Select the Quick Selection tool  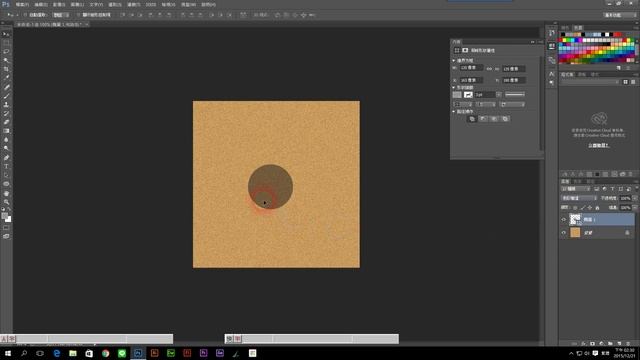click(6, 60)
